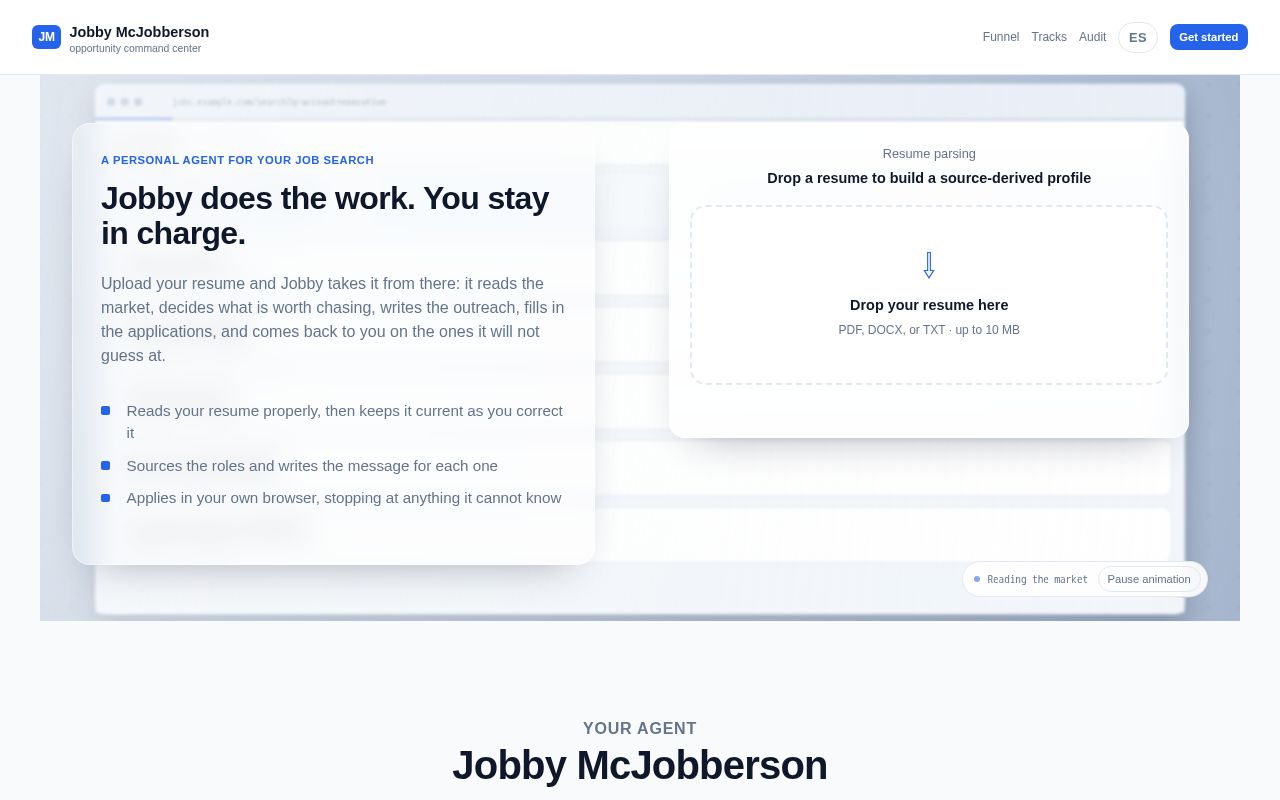Open the Tracks nav link

click(1049, 37)
